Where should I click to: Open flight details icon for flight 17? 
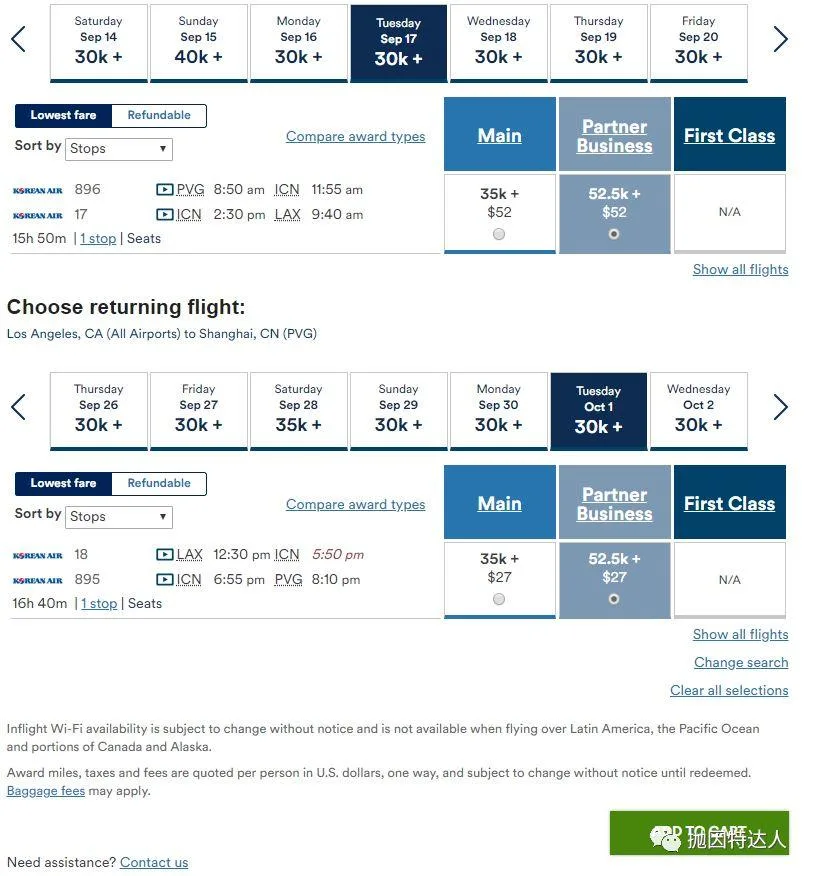pos(165,214)
